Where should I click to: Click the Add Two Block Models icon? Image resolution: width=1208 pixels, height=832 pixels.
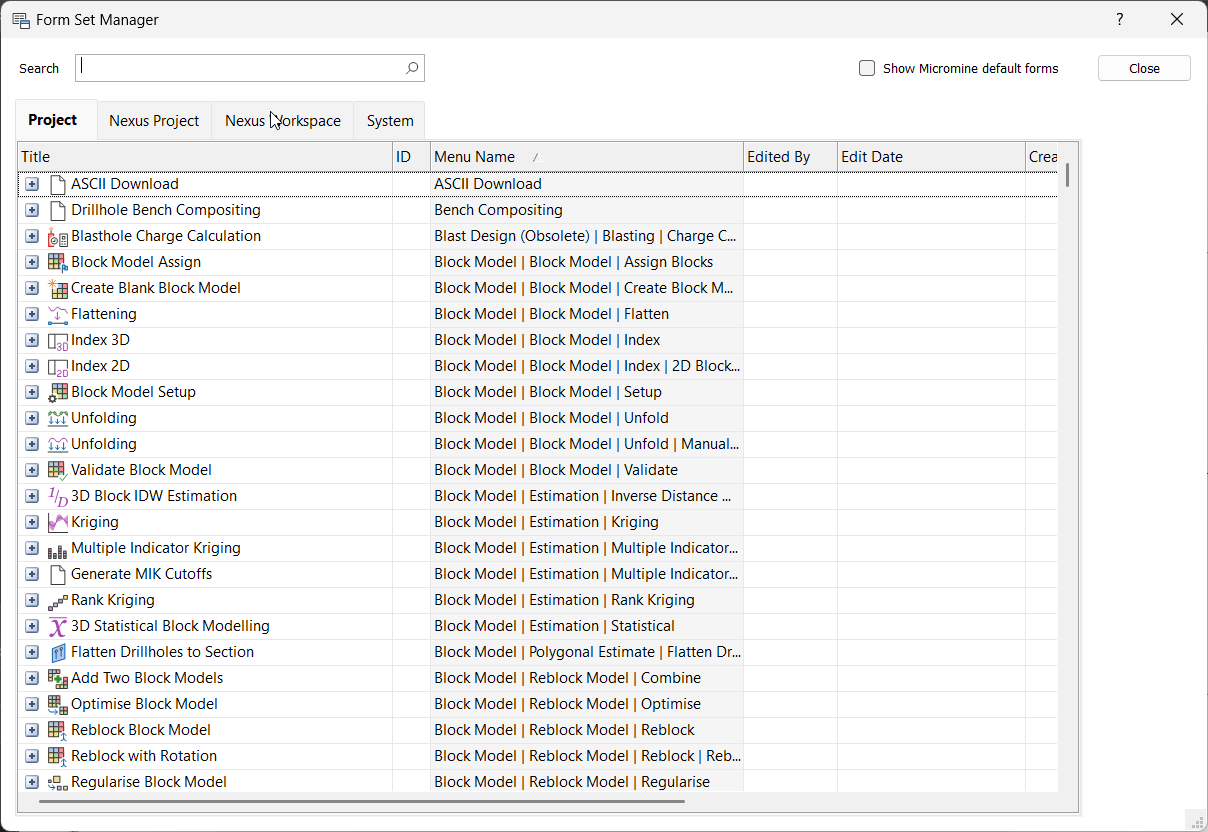tap(58, 678)
